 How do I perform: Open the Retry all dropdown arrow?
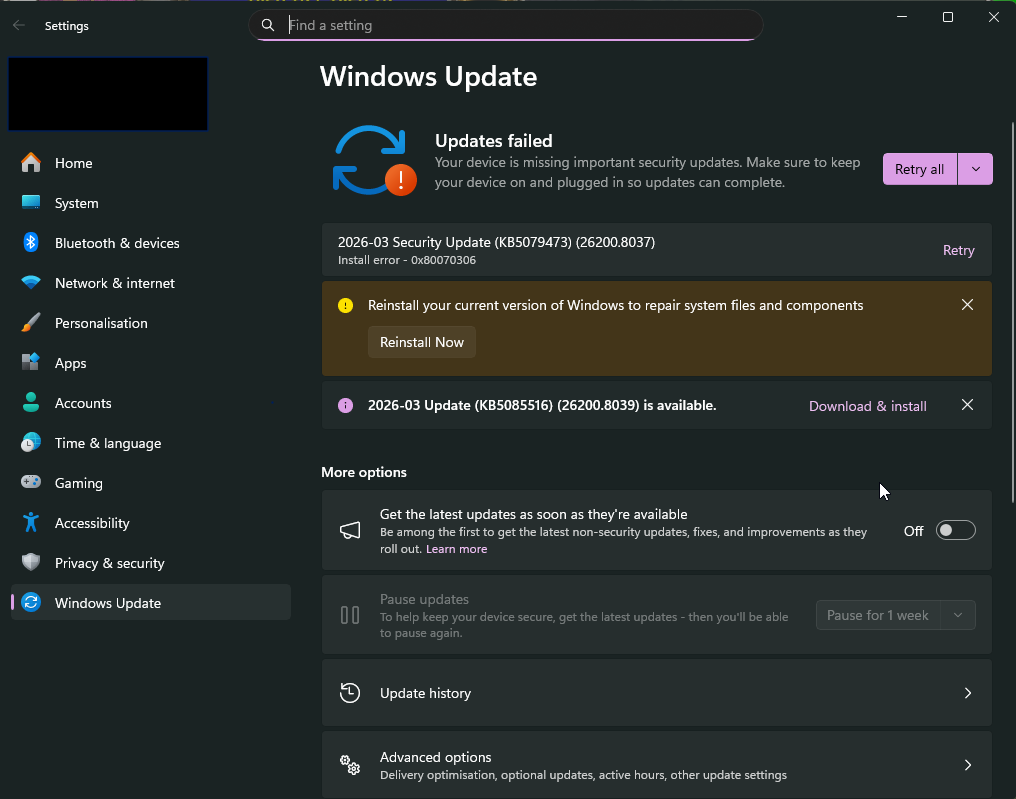pos(976,169)
